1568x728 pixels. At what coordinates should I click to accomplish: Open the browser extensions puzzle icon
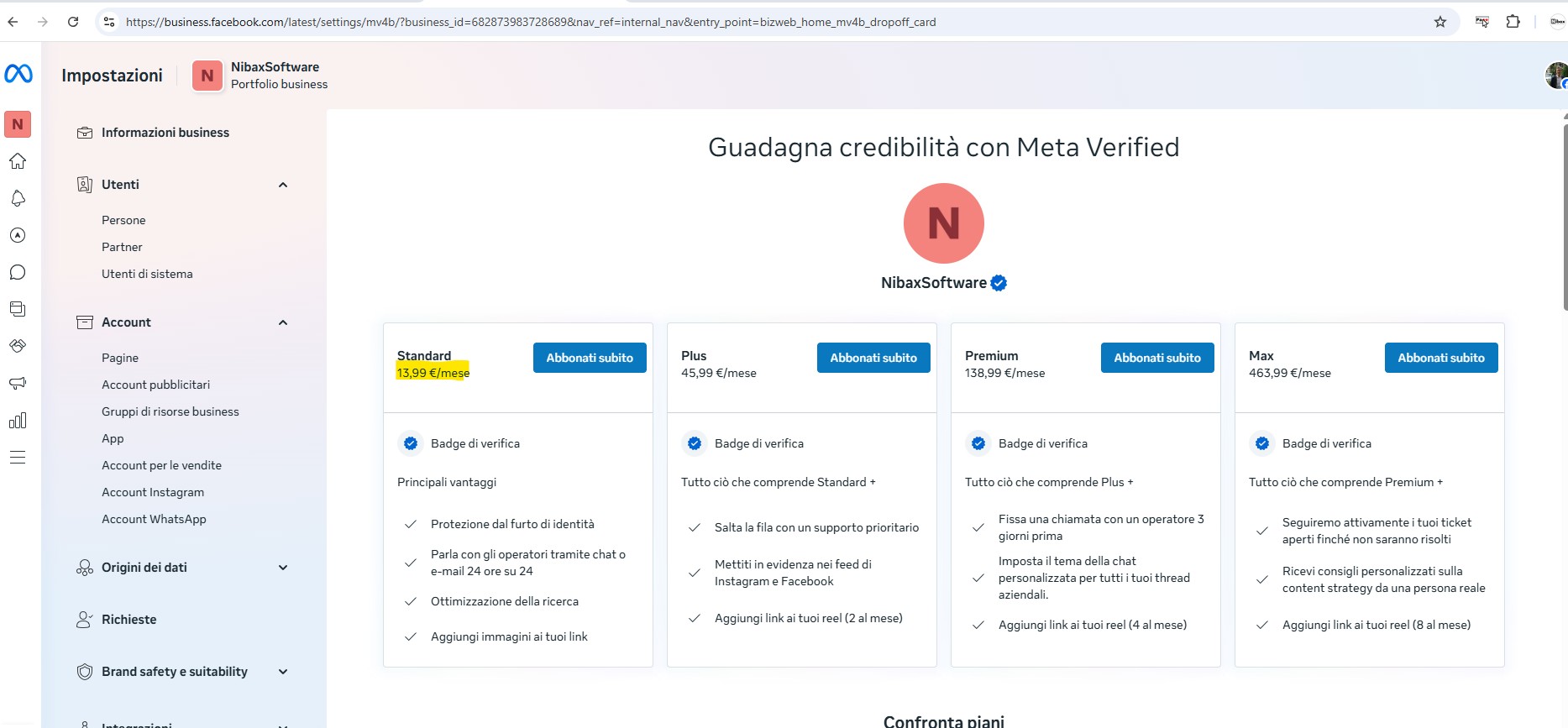click(x=1513, y=22)
